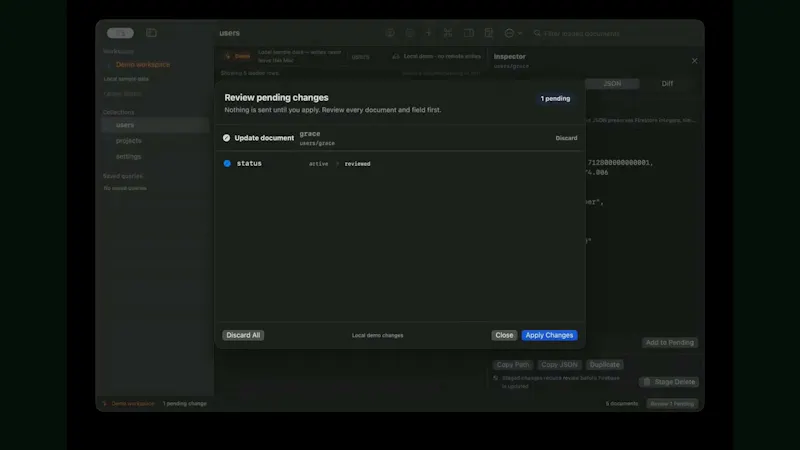Click Copy JSON in the Inspector

559,365
